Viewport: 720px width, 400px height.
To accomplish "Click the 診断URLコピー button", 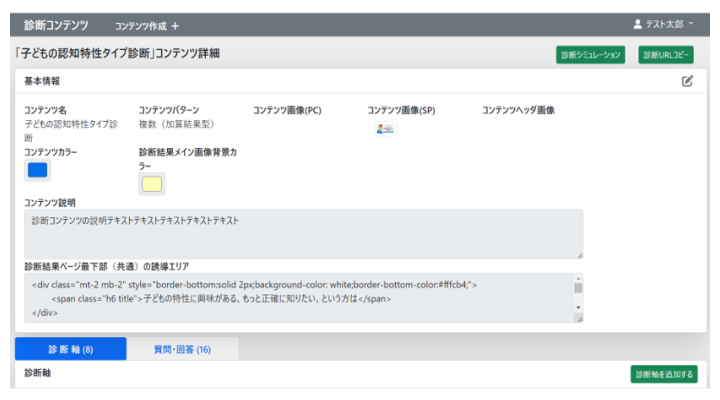I will click(666, 55).
